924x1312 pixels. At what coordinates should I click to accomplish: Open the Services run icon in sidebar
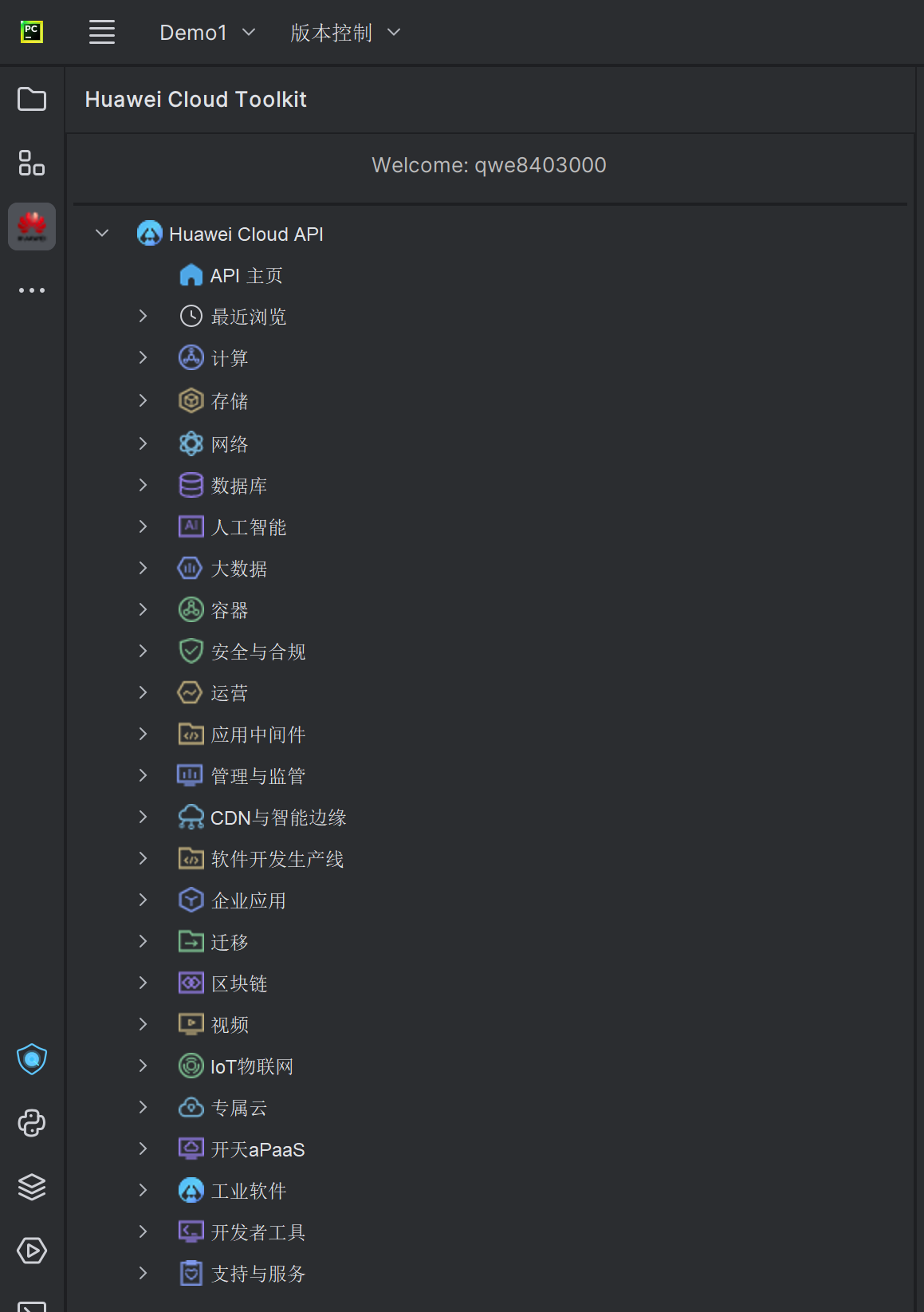[x=32, y=1251]
